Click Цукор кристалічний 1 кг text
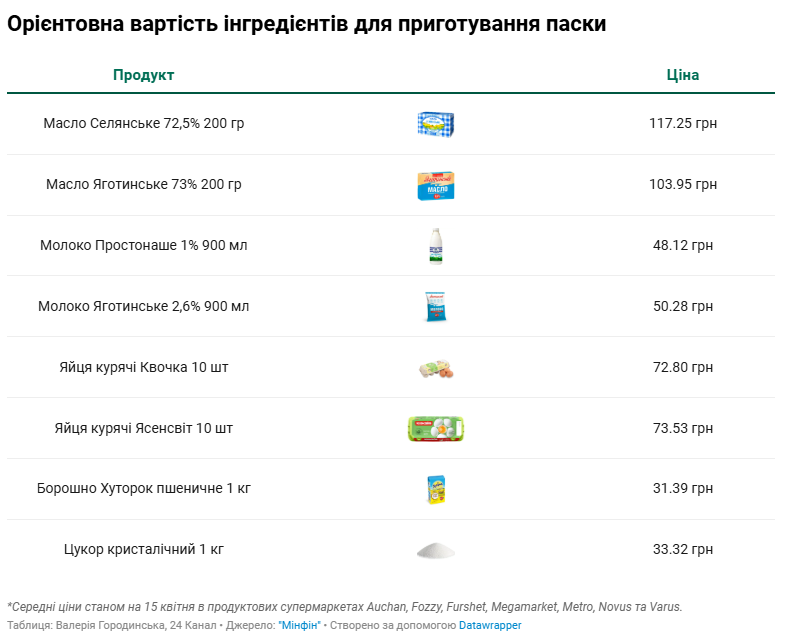 coord(143,550)
